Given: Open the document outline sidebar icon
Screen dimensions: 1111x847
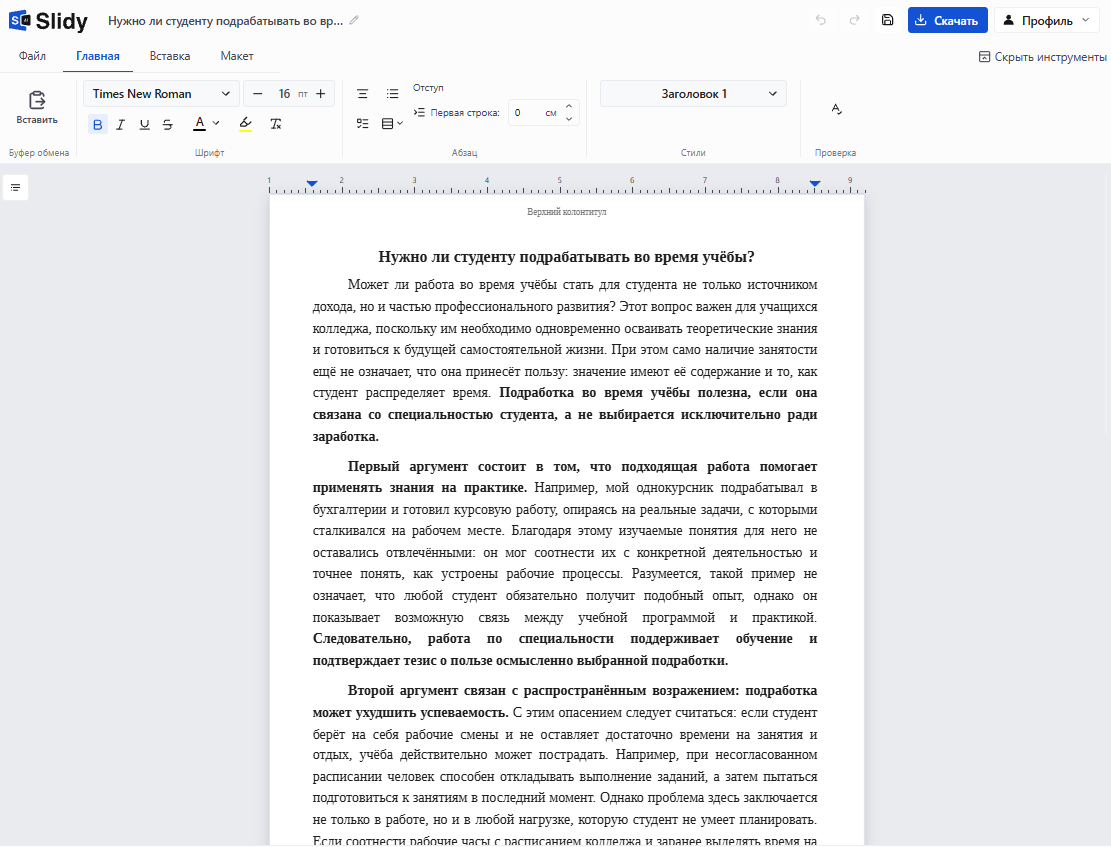Looking at the screenshot, I should click(x=16, y=188).
